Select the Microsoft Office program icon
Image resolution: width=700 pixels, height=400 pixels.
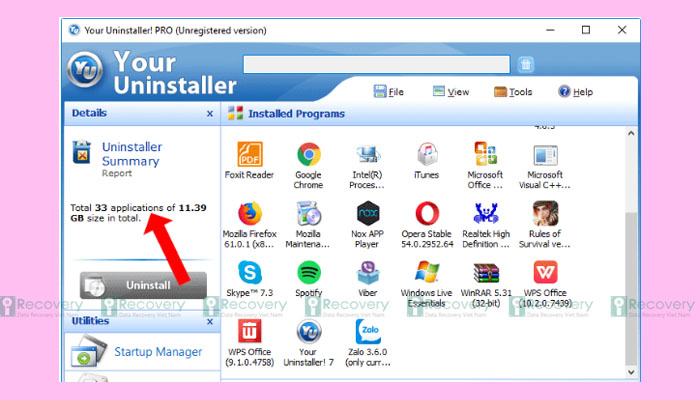tap(486, 154)
